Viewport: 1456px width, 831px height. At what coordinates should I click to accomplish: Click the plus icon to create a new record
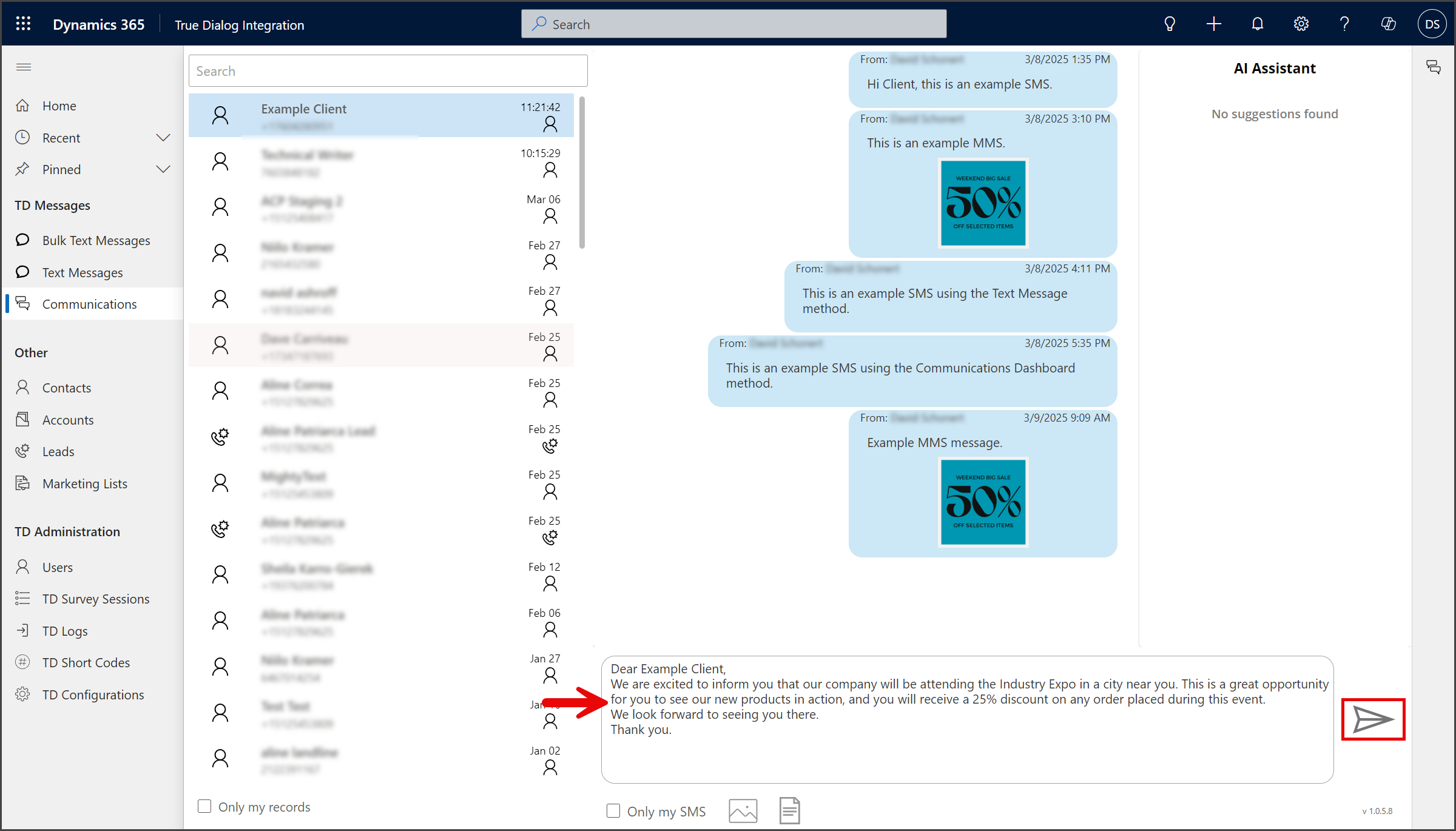coord(1214,24)
